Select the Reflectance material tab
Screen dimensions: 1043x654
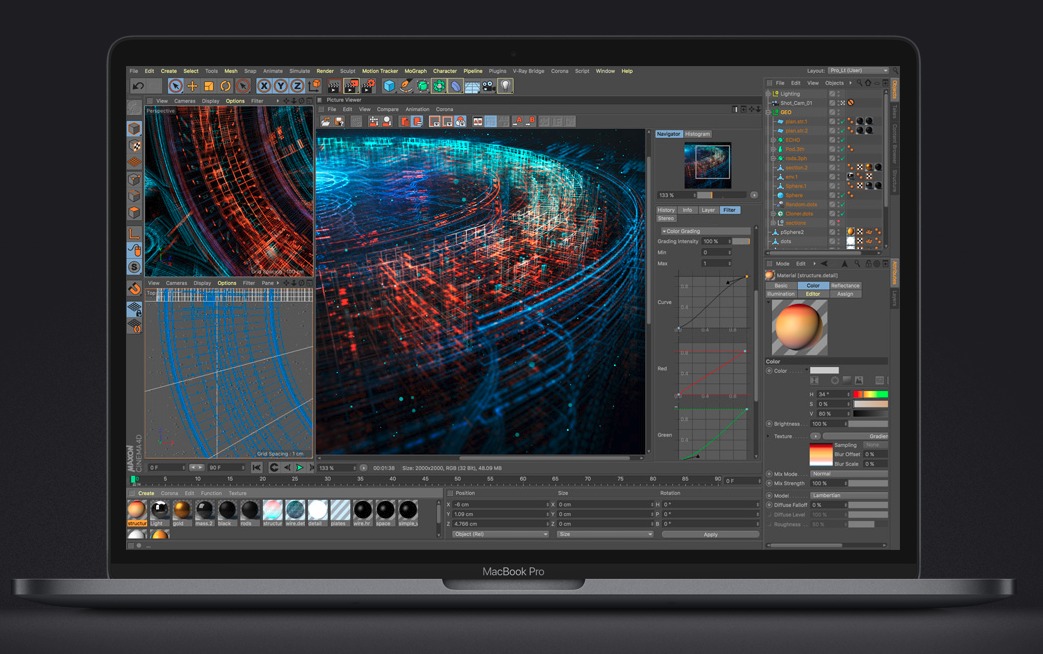[x=845, y=285]
